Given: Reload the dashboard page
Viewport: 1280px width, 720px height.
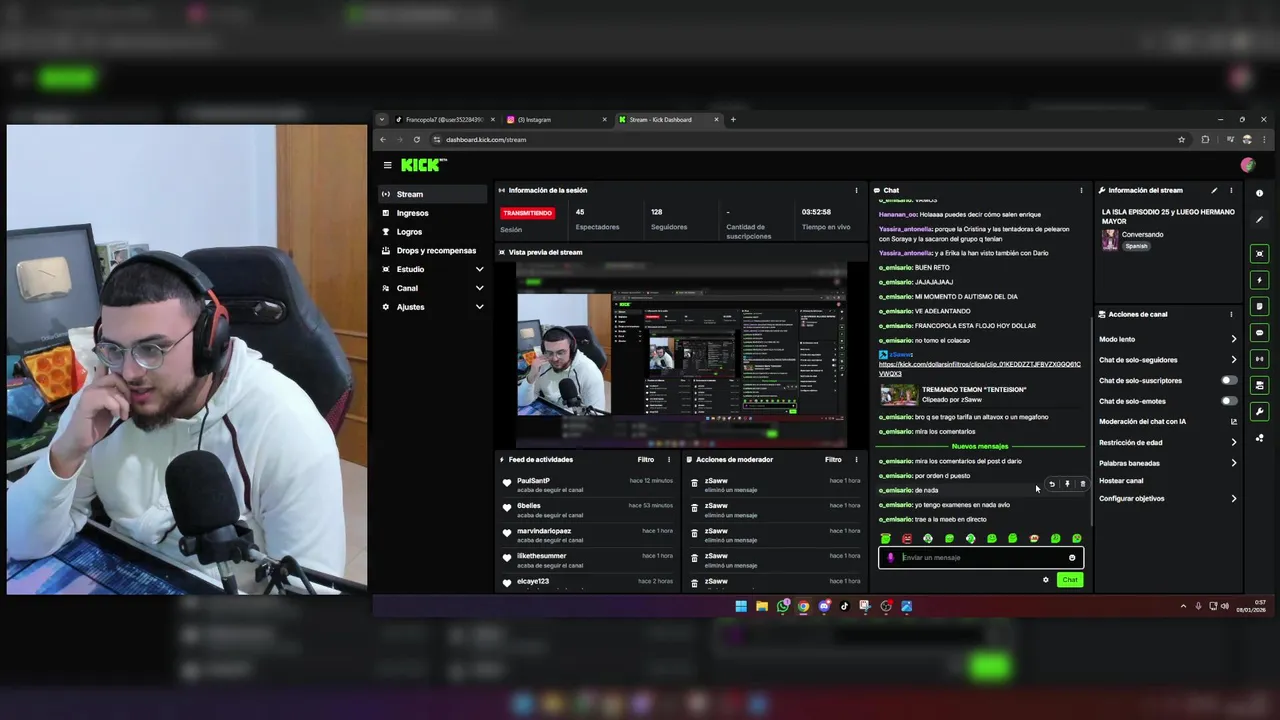Looking at the screenshot, I should point(417,140).
